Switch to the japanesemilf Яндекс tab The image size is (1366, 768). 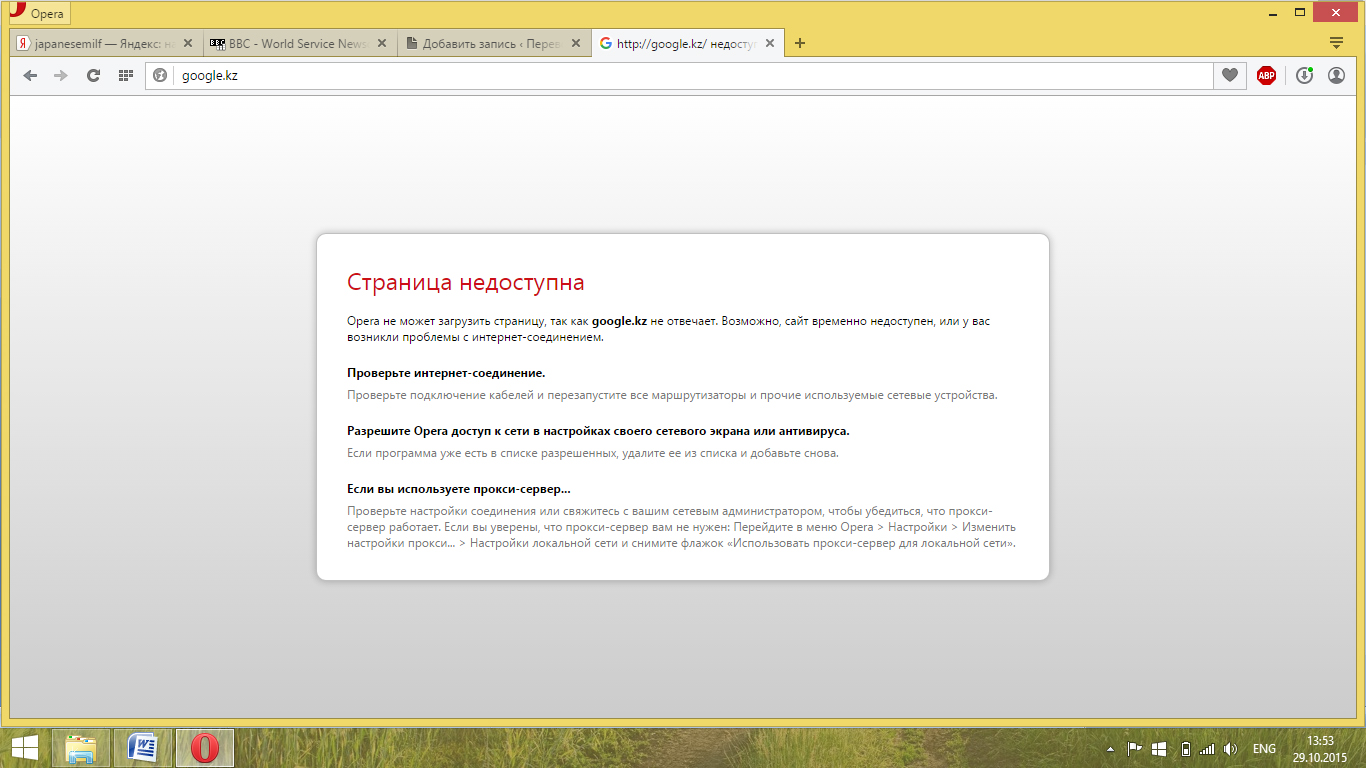tap(104, 44)
